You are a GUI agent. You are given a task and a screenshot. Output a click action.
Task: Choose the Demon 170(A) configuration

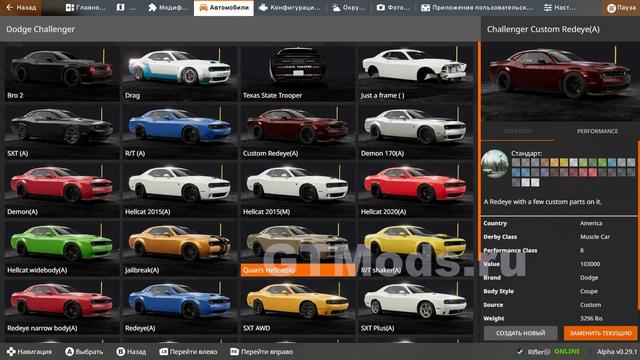coord(415,132)
